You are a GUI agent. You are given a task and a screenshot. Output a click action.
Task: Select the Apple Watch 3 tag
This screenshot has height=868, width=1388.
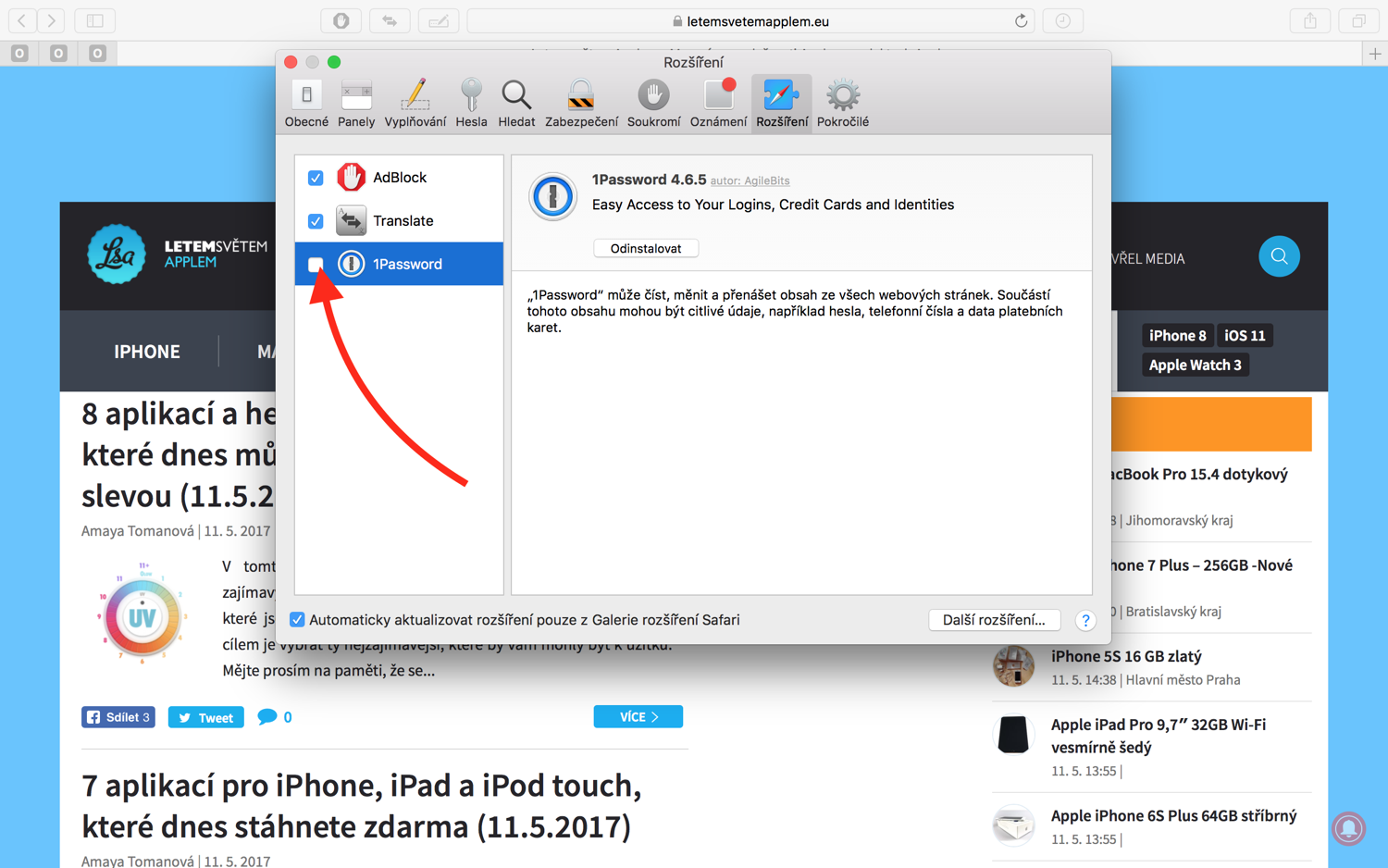1195,365
